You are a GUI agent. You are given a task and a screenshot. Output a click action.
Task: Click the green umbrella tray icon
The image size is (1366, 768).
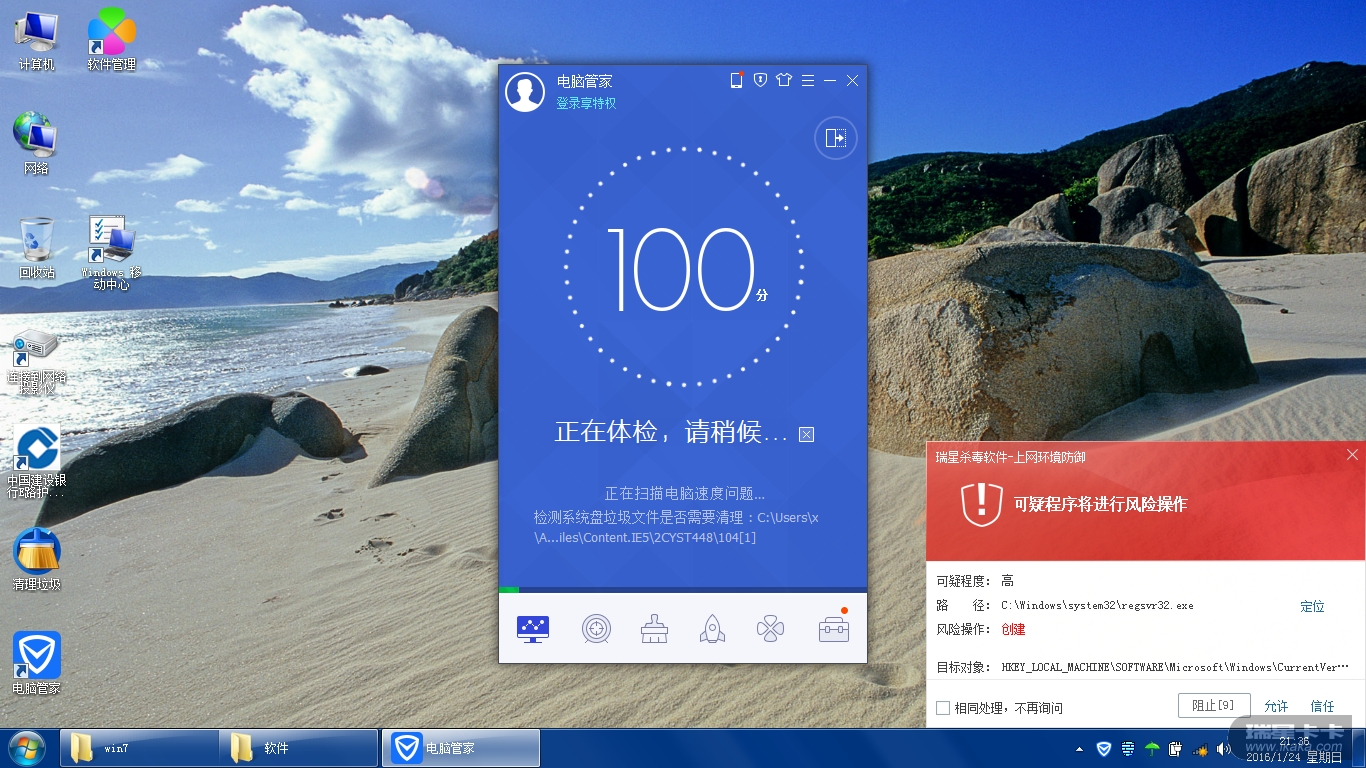click(1152, 749)
